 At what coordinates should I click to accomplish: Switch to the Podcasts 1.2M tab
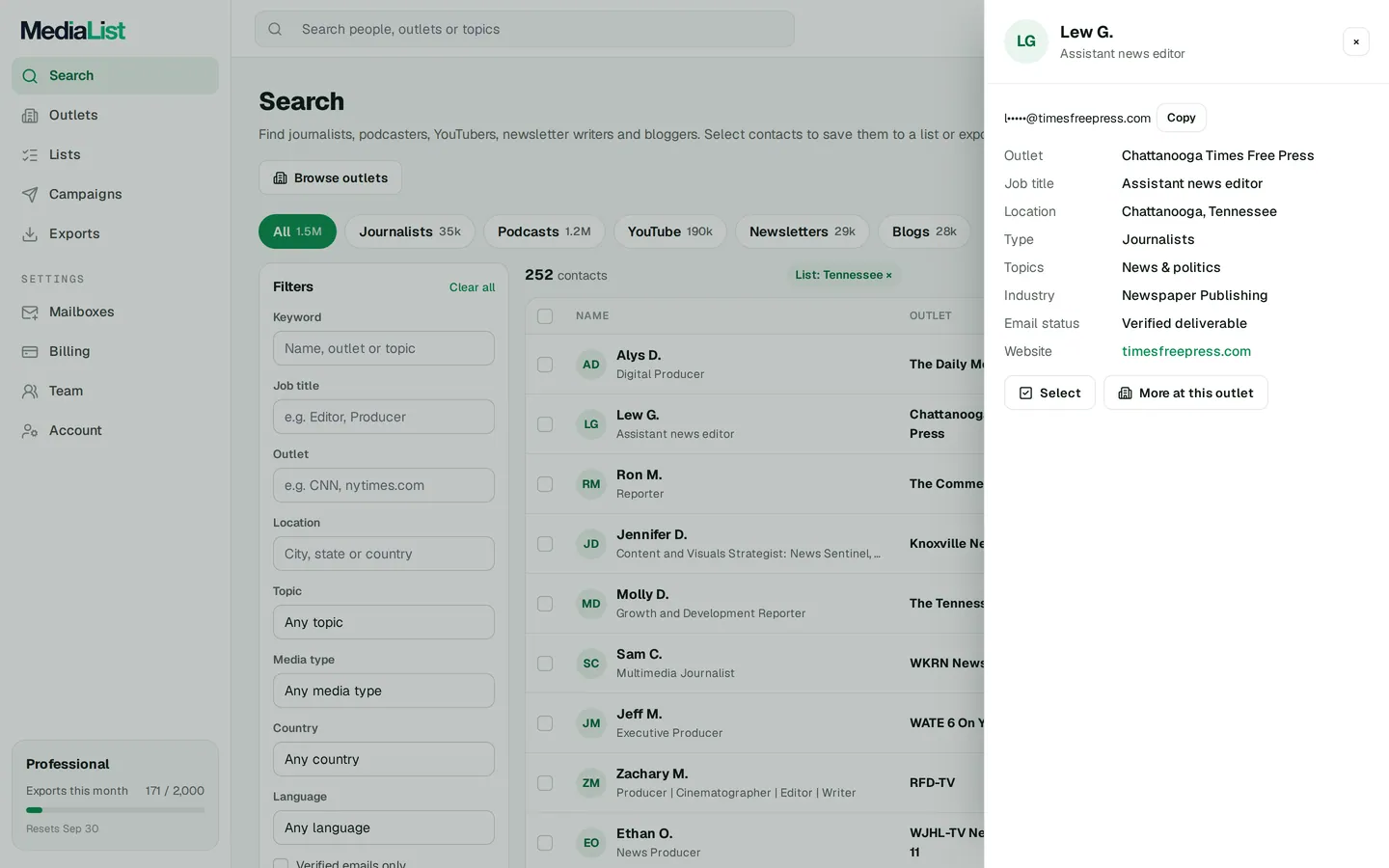544,231
